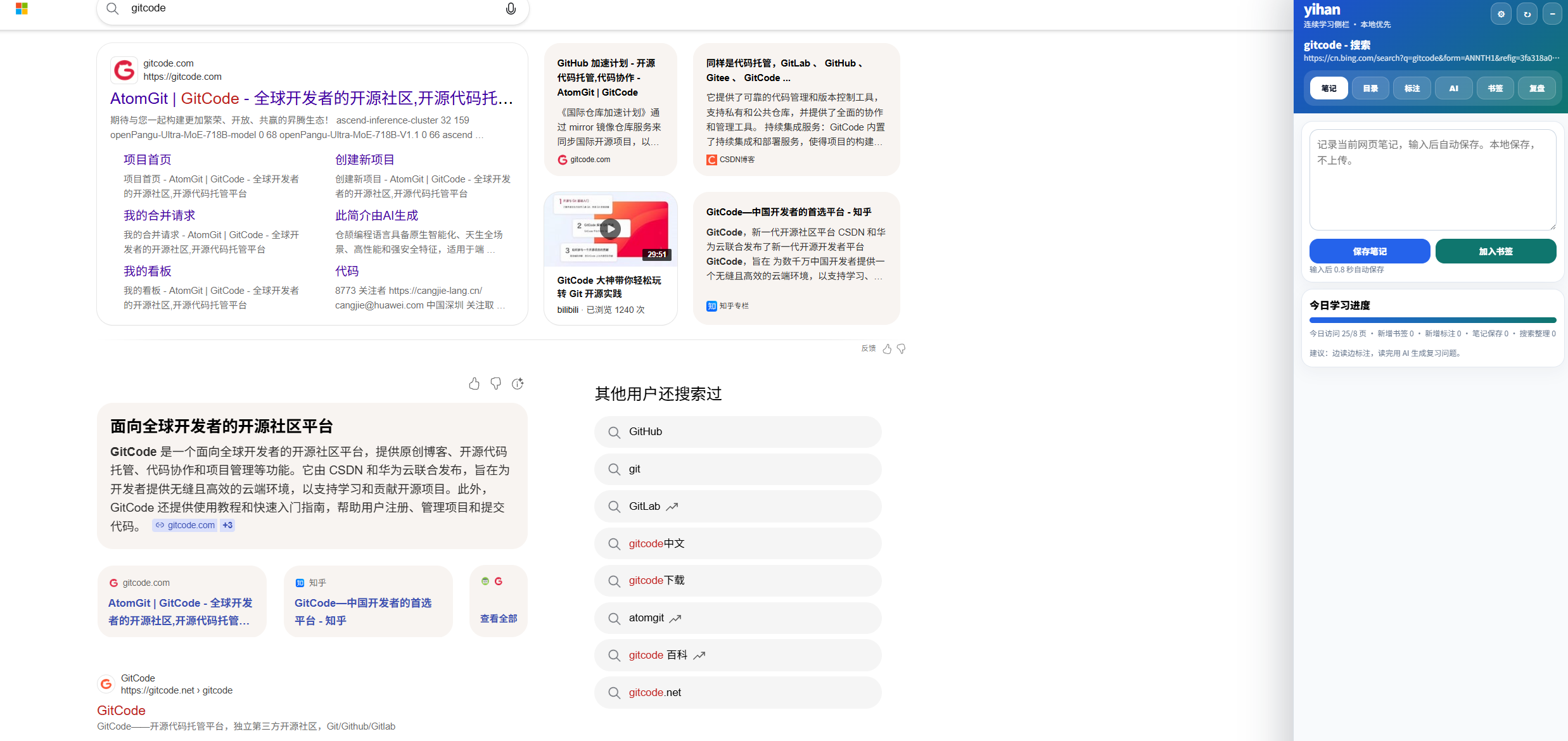Switch to the 目录 tab

(1370, 89)
